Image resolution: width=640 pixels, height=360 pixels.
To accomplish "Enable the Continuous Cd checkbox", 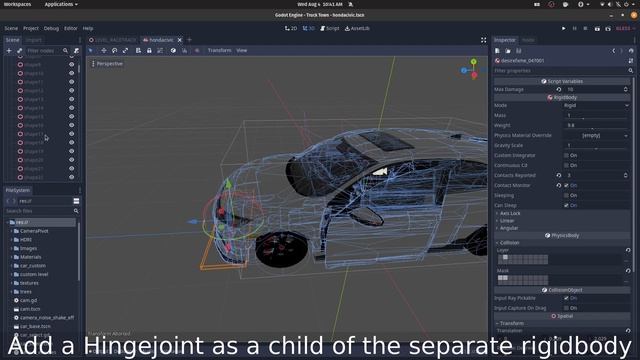I will [x=566, y=165].
